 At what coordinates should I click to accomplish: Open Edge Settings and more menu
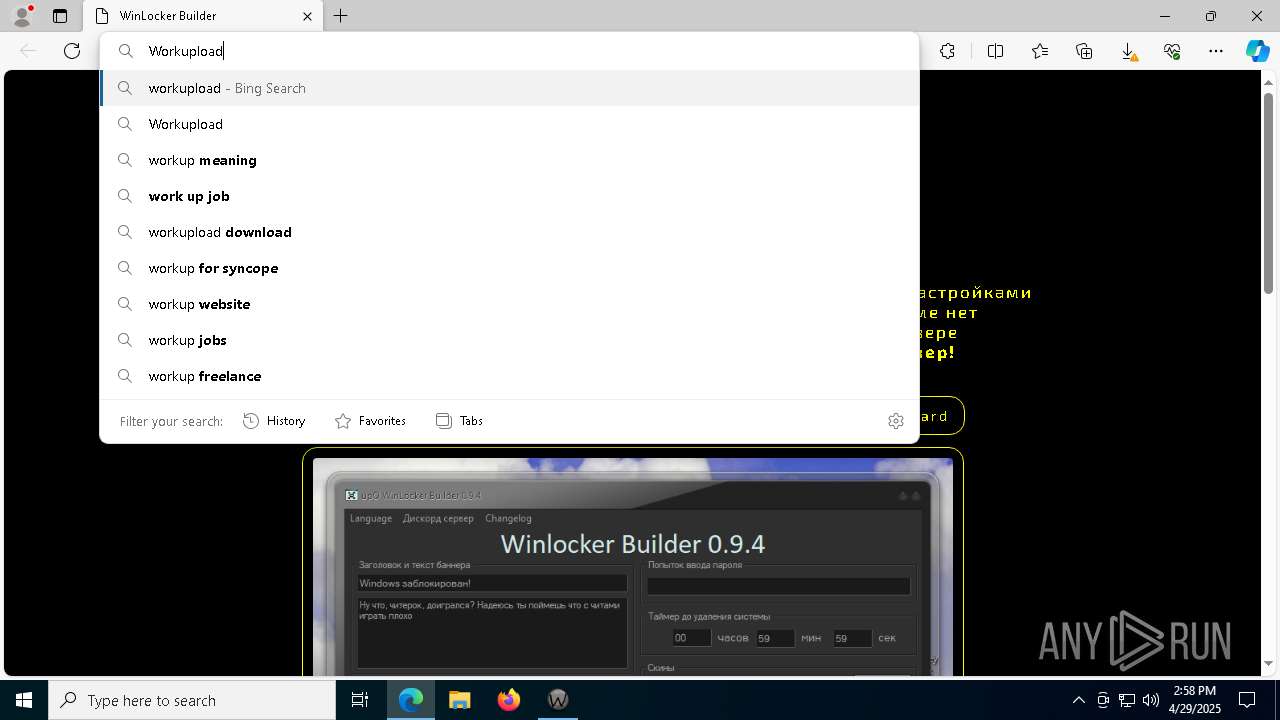pos(1216,51)
